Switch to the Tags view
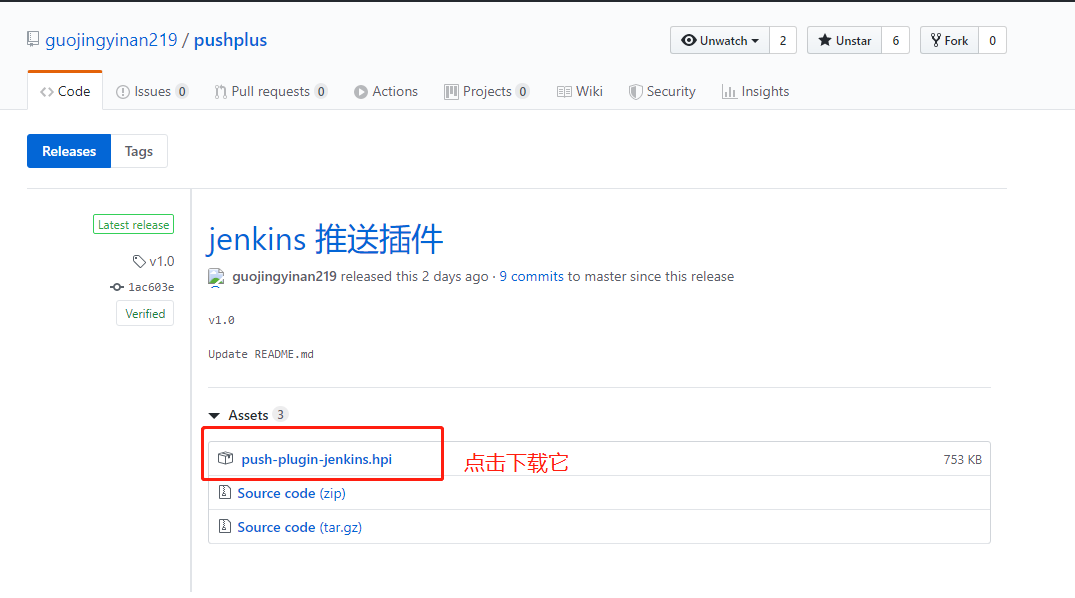 139,151
